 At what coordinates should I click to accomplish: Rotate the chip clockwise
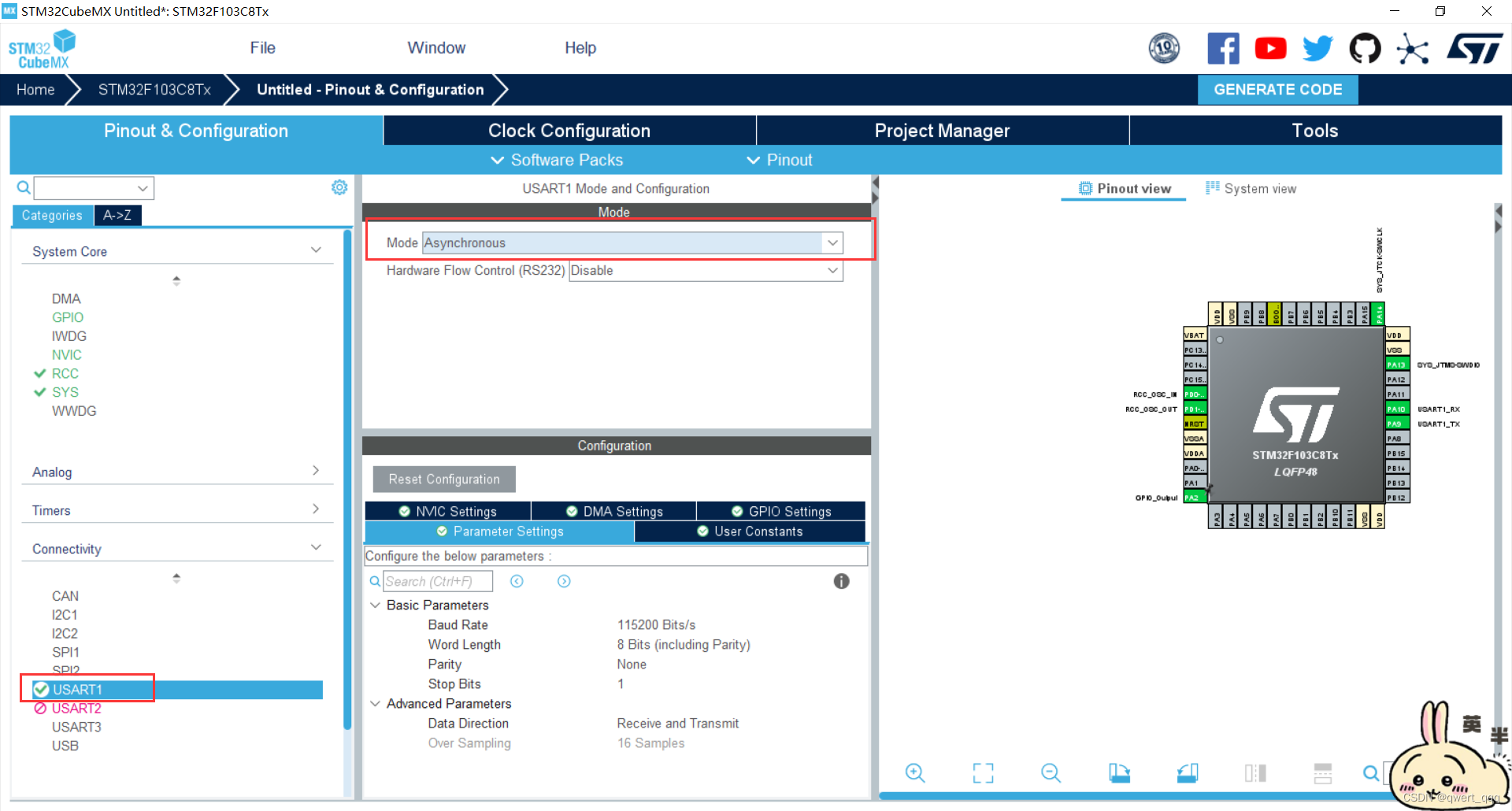click(x=1119, y=773)
